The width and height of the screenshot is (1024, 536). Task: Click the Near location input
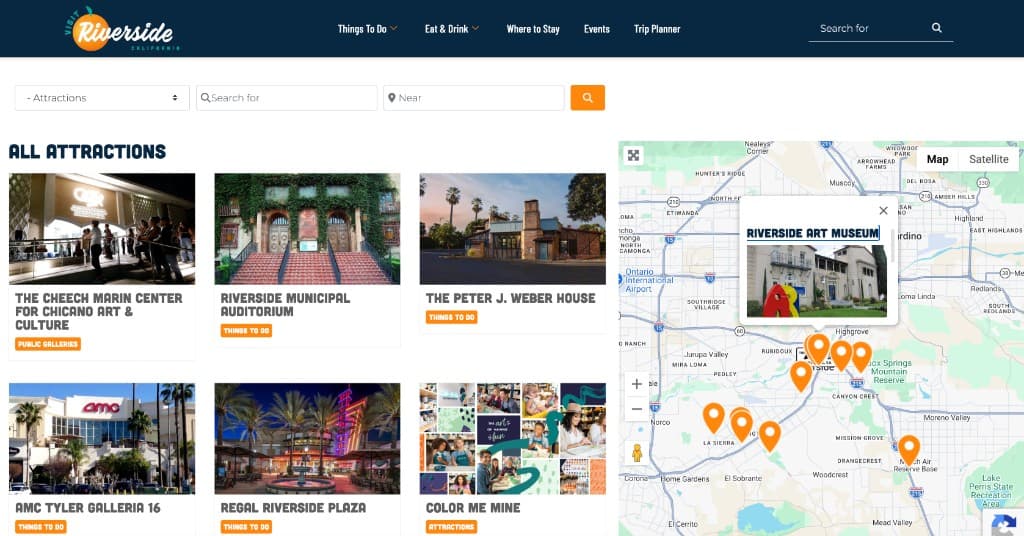click(473, 98)
